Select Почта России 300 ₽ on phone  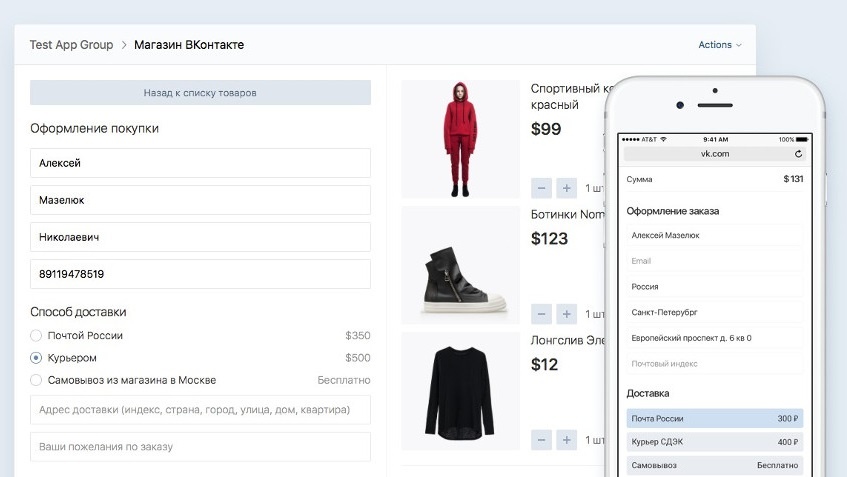[x=715, y=419]
